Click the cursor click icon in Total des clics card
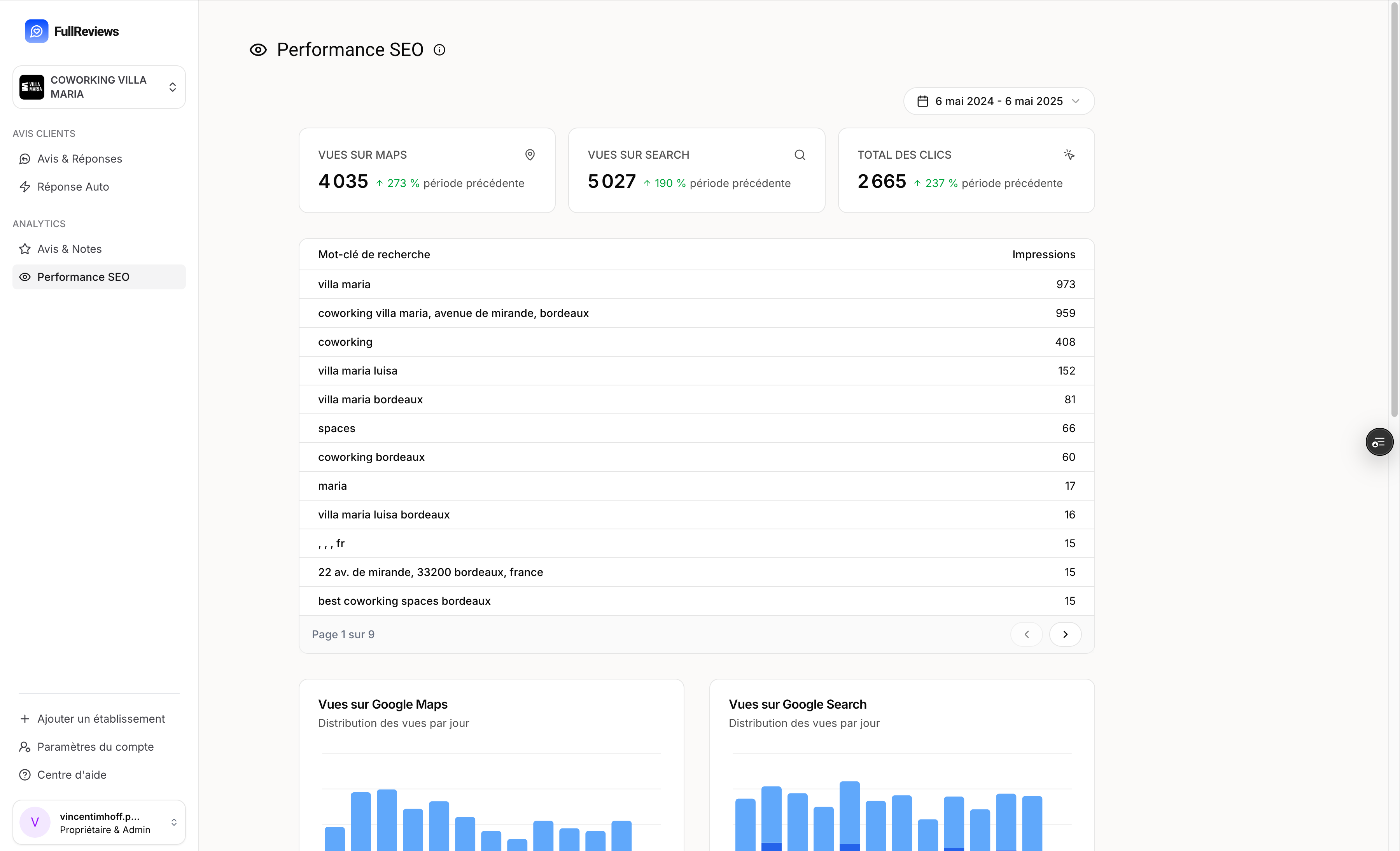Image resolution: width=1400 pixels, height=851 pixels. click(x=1069, y=154)
